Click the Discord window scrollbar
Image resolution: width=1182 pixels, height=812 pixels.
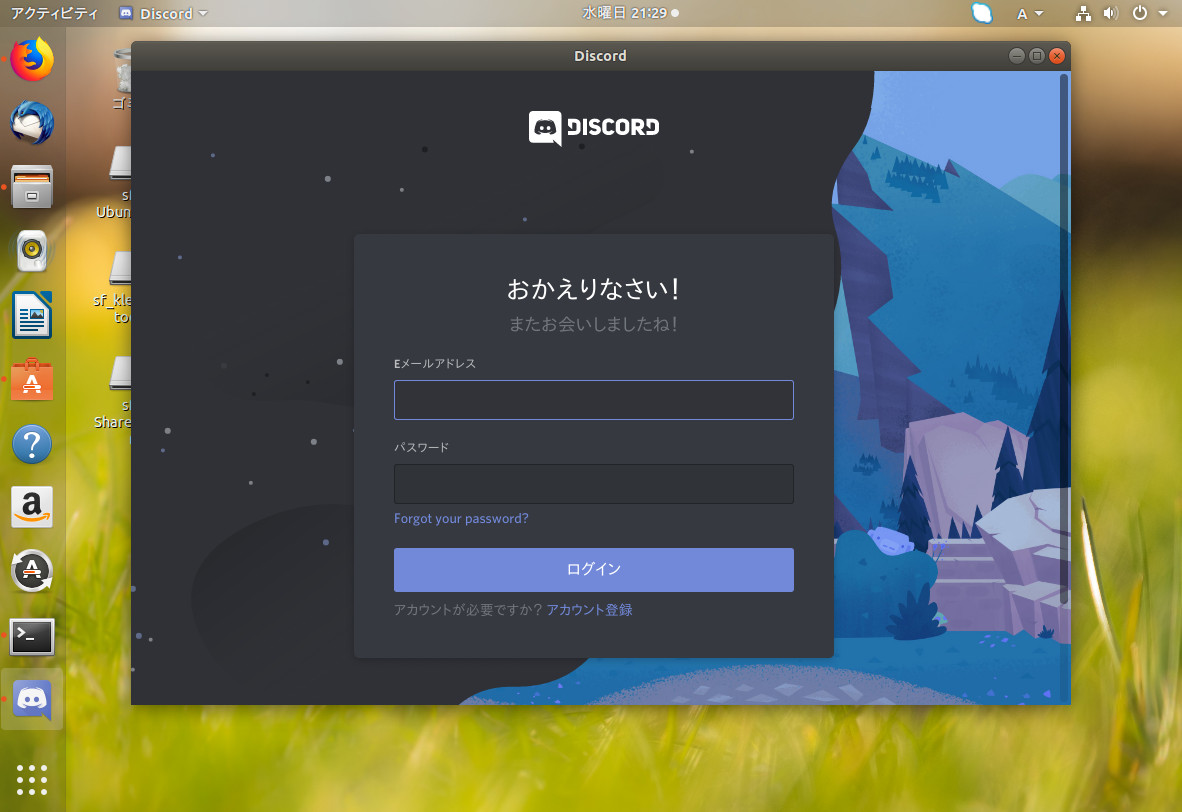click(1064, 339)
